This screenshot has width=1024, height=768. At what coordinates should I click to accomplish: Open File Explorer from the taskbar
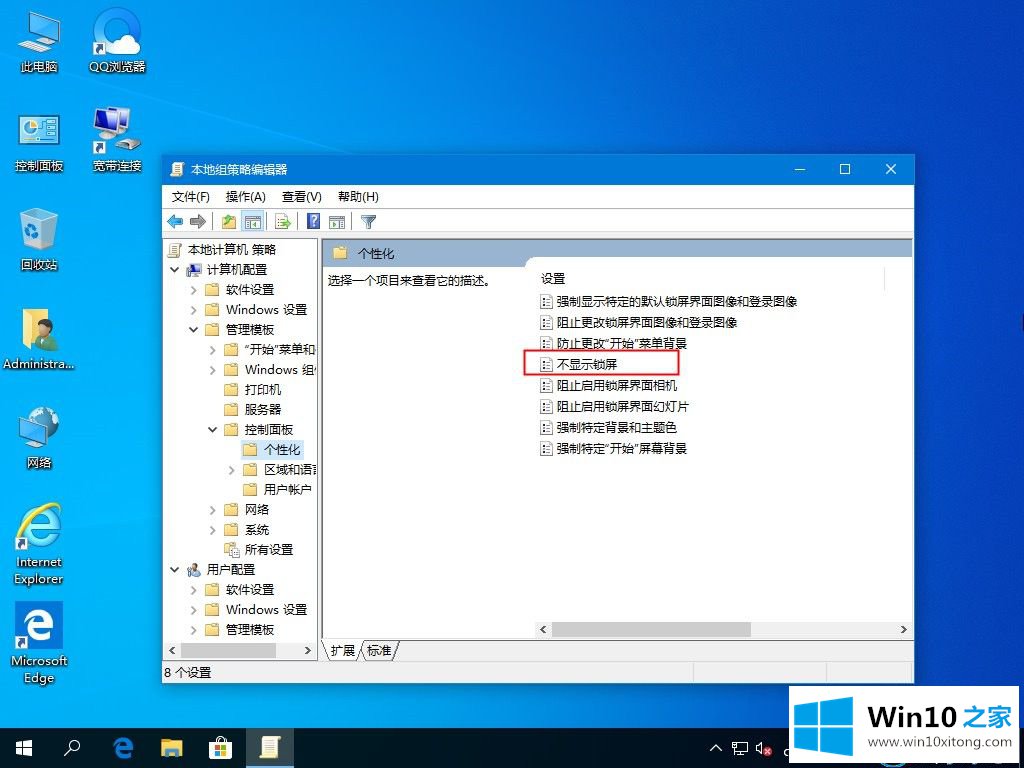click(172, 747)
